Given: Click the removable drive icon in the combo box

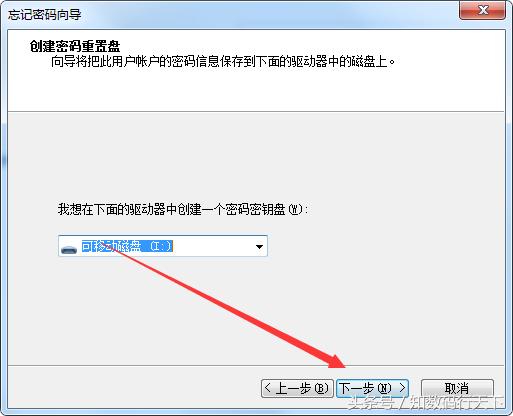Looking at the screenshot, I should coord(69,249).
